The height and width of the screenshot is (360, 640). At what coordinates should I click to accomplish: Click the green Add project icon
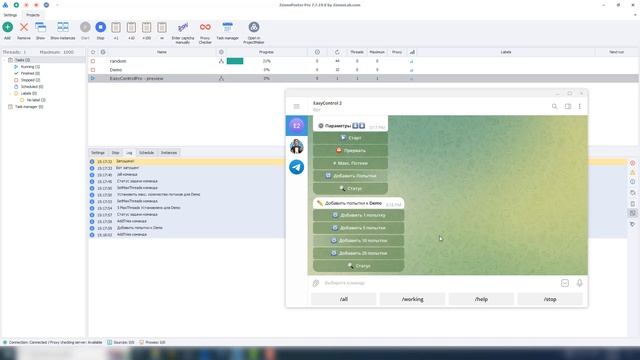tap(7, 27)
